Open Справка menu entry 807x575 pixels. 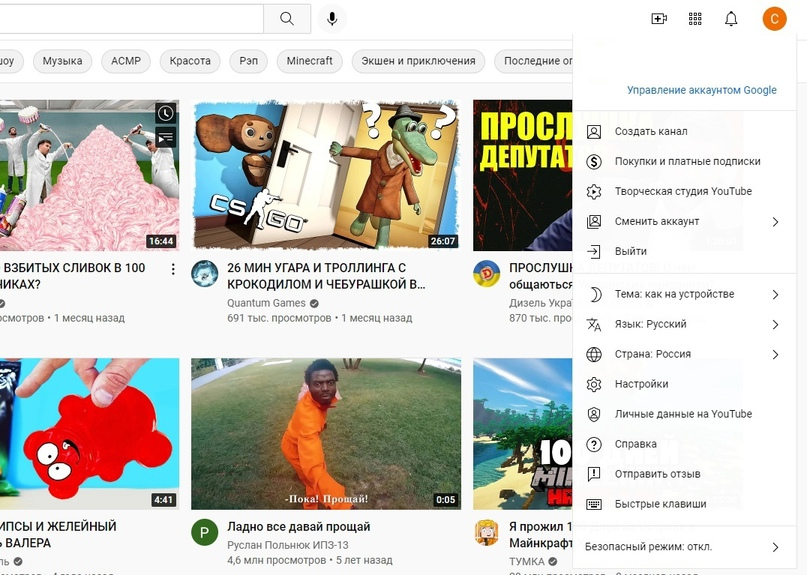pos(685,444)
